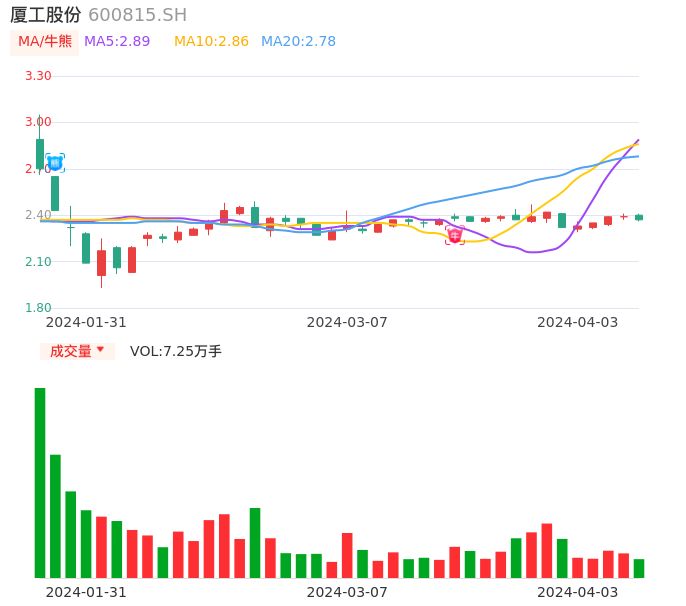Click the 2024-03-07 date label on price chart
This screenshot has width=686, height=606.
click(347, 322)
